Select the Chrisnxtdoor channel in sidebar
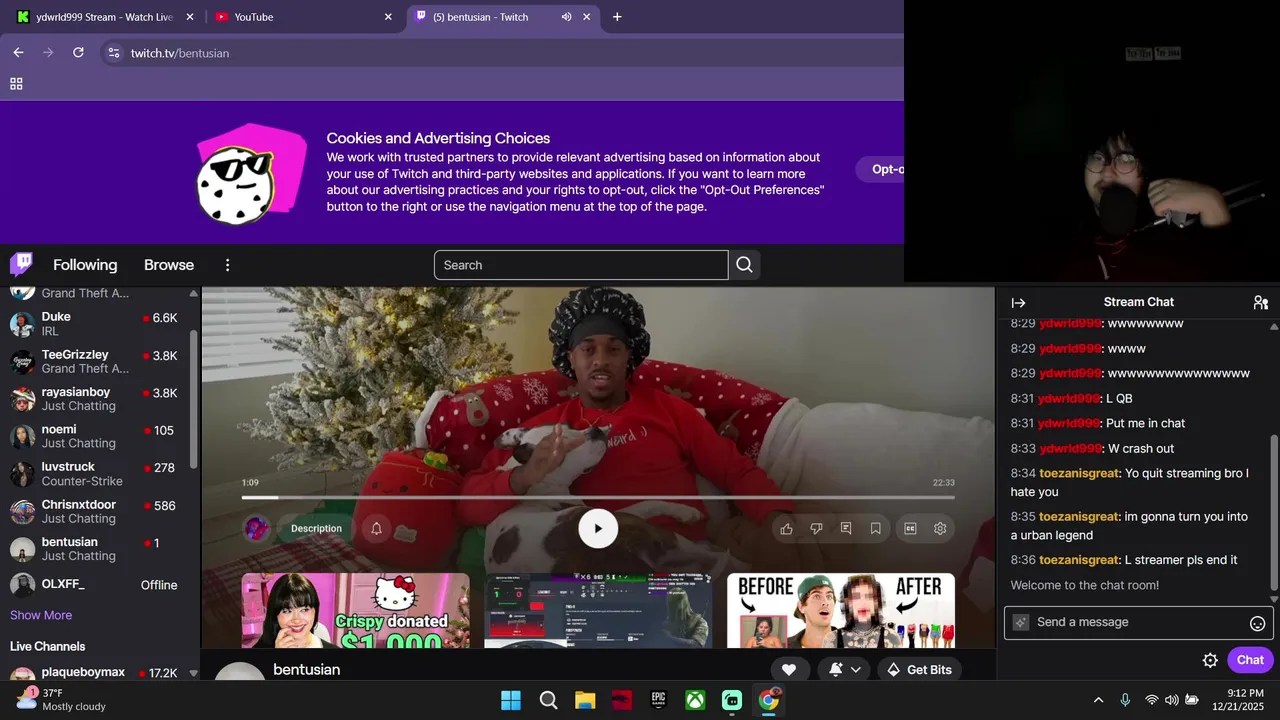This screenshot has width=1280, height=720. 95,512
